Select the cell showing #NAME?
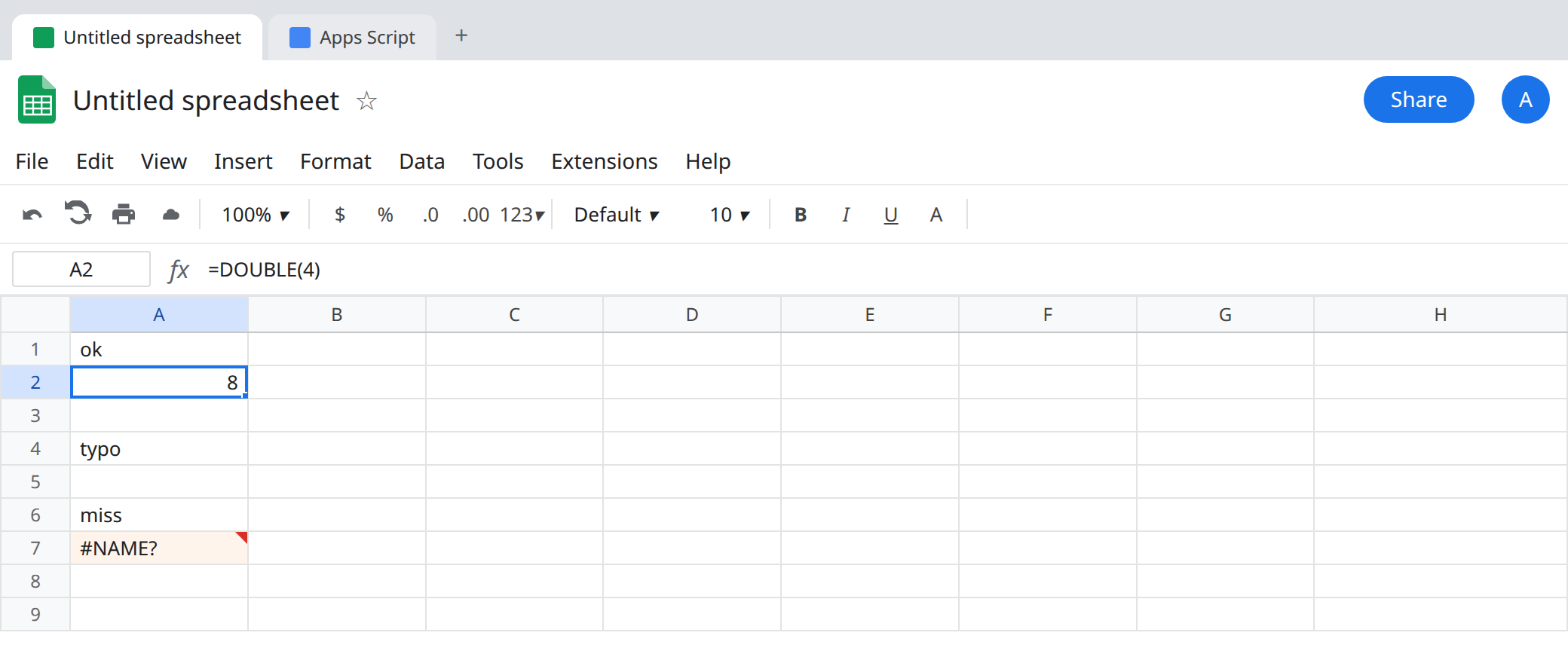This screenshot has width=1568, height=657. point(159,548)
